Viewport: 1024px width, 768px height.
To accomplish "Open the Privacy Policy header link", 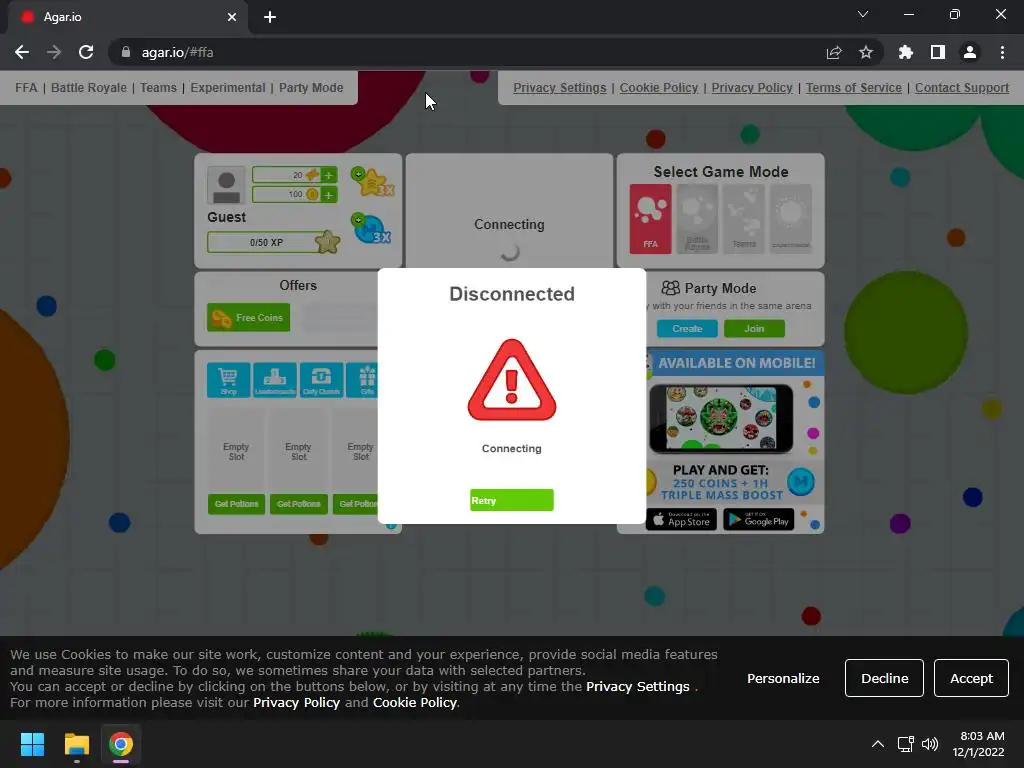I will tap(752, 88).
